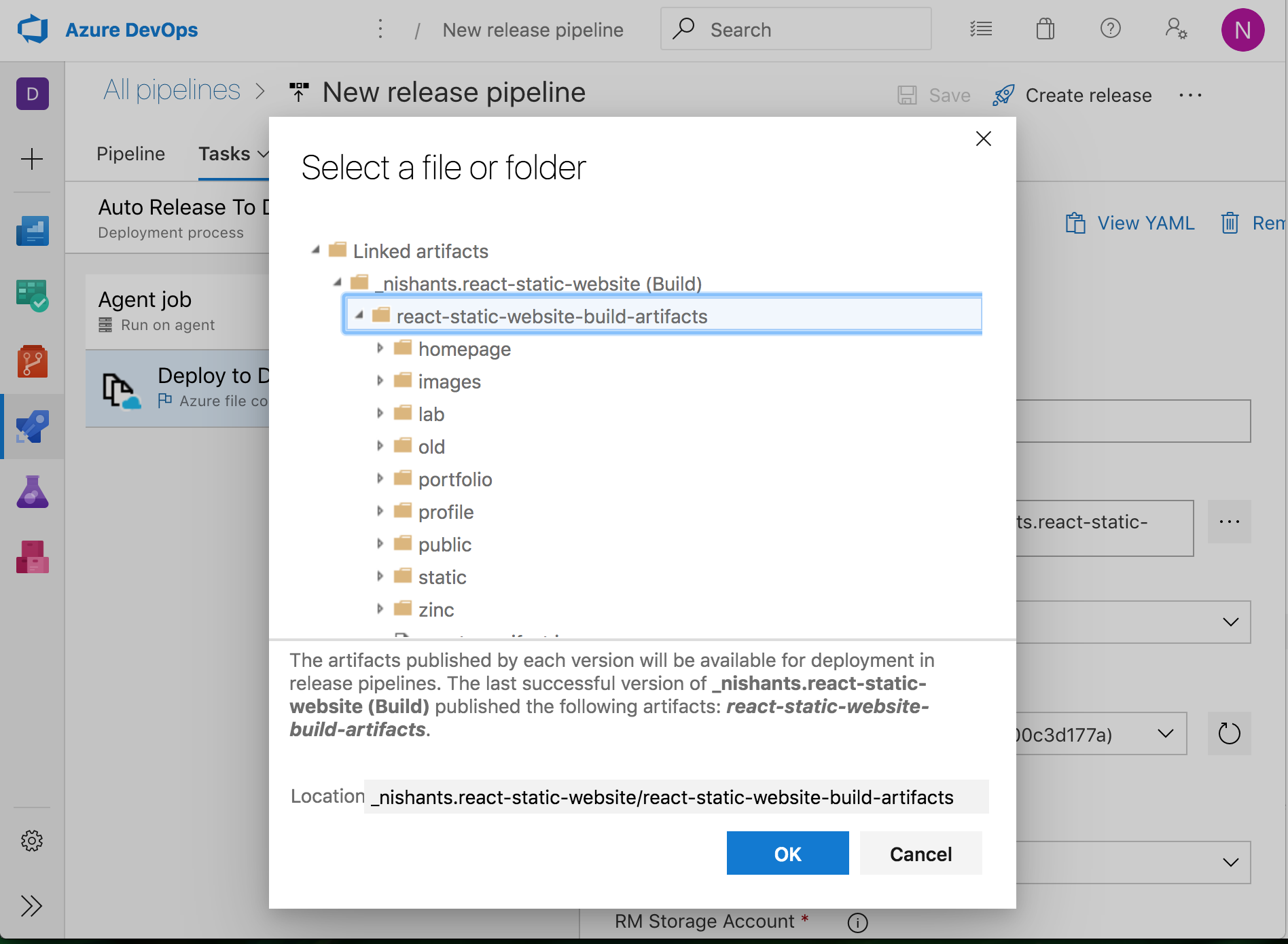
Task: Open the Overview icon in the sidebar
Action: [33, 230]
